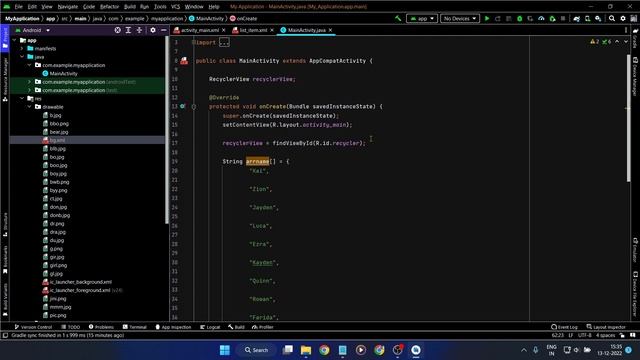The image size is (640, 360).
Task: Close the MainActivity.java tab
Action: point(330,30)
